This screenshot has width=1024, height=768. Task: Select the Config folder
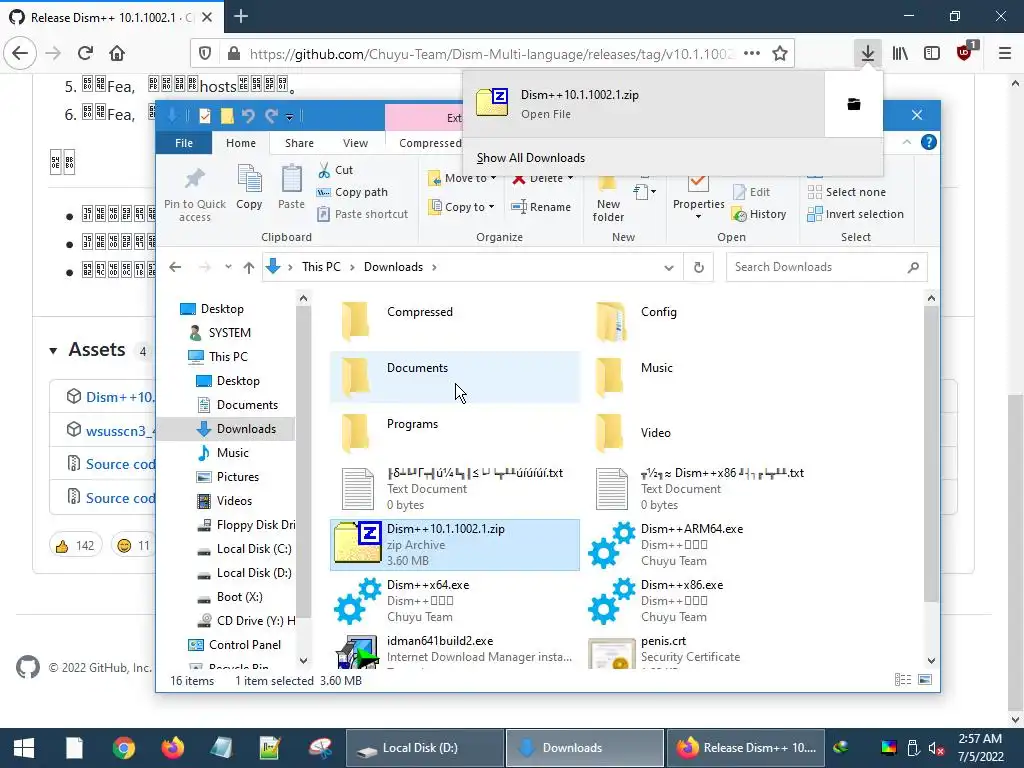coord(709,321)
